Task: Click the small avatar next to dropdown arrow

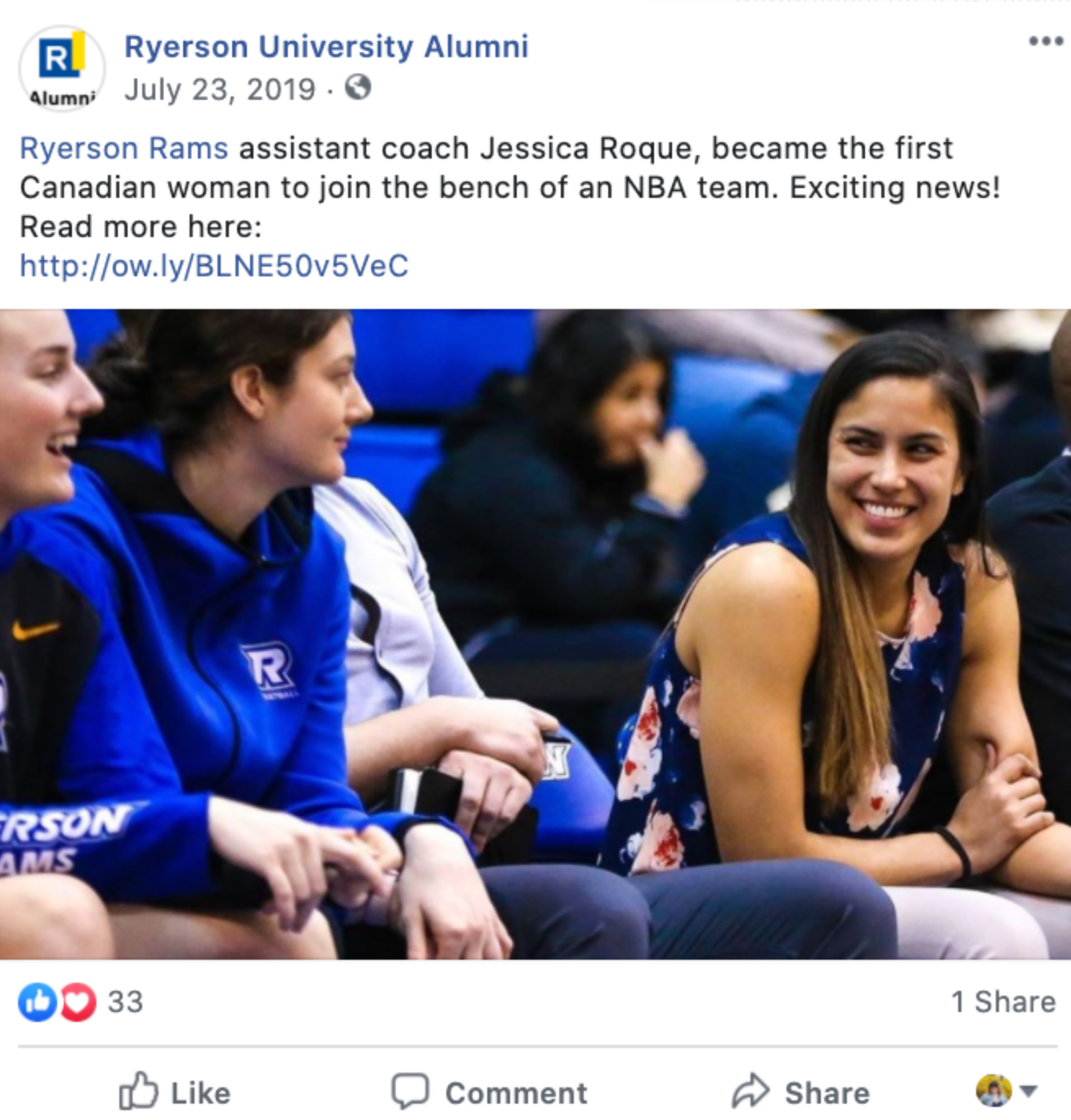Action: pyautogui.click(x=993, y=1091)
